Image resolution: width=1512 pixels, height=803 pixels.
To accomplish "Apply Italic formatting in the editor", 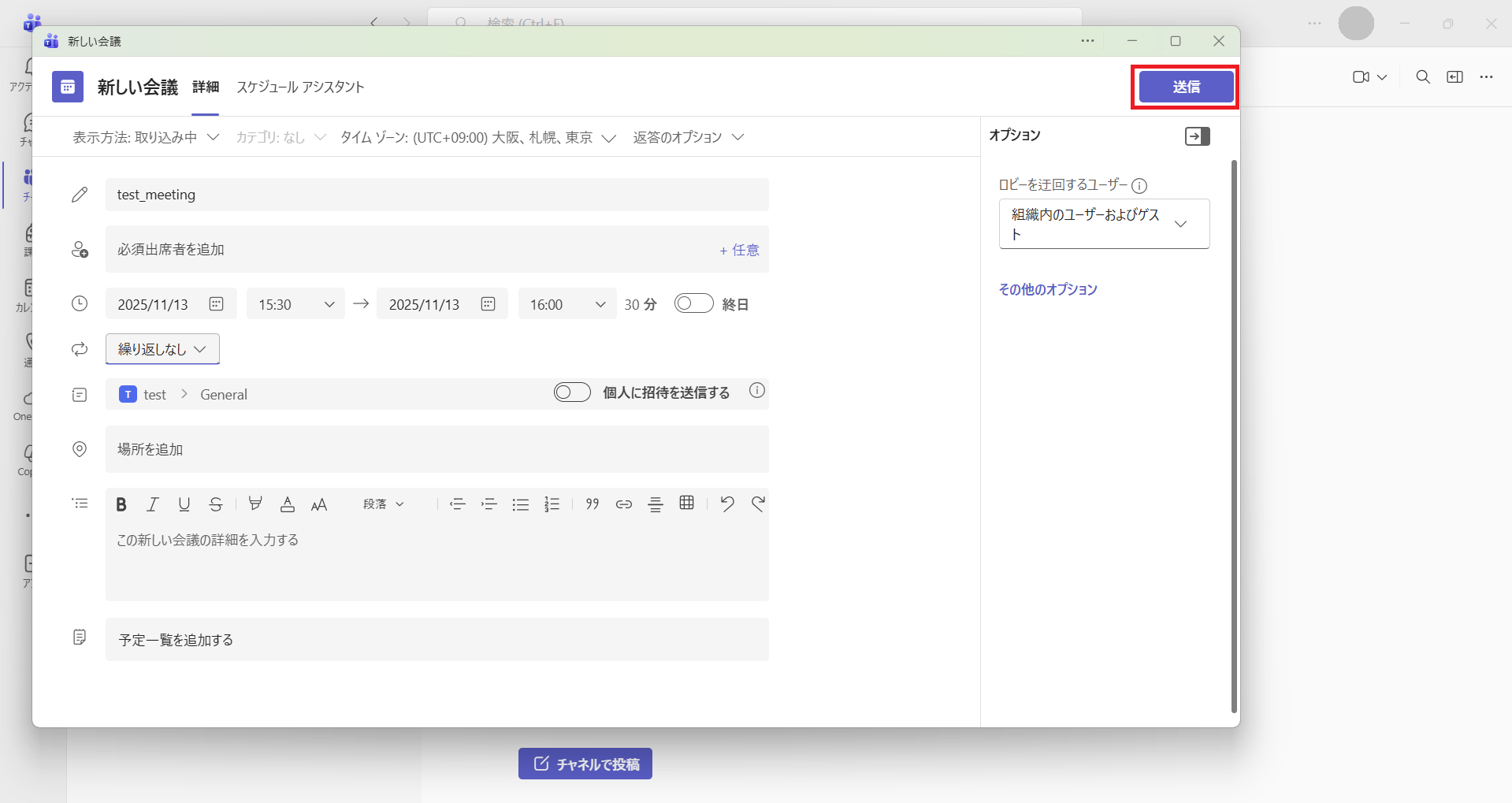I will pyautogui.click(x=153, y=504).
